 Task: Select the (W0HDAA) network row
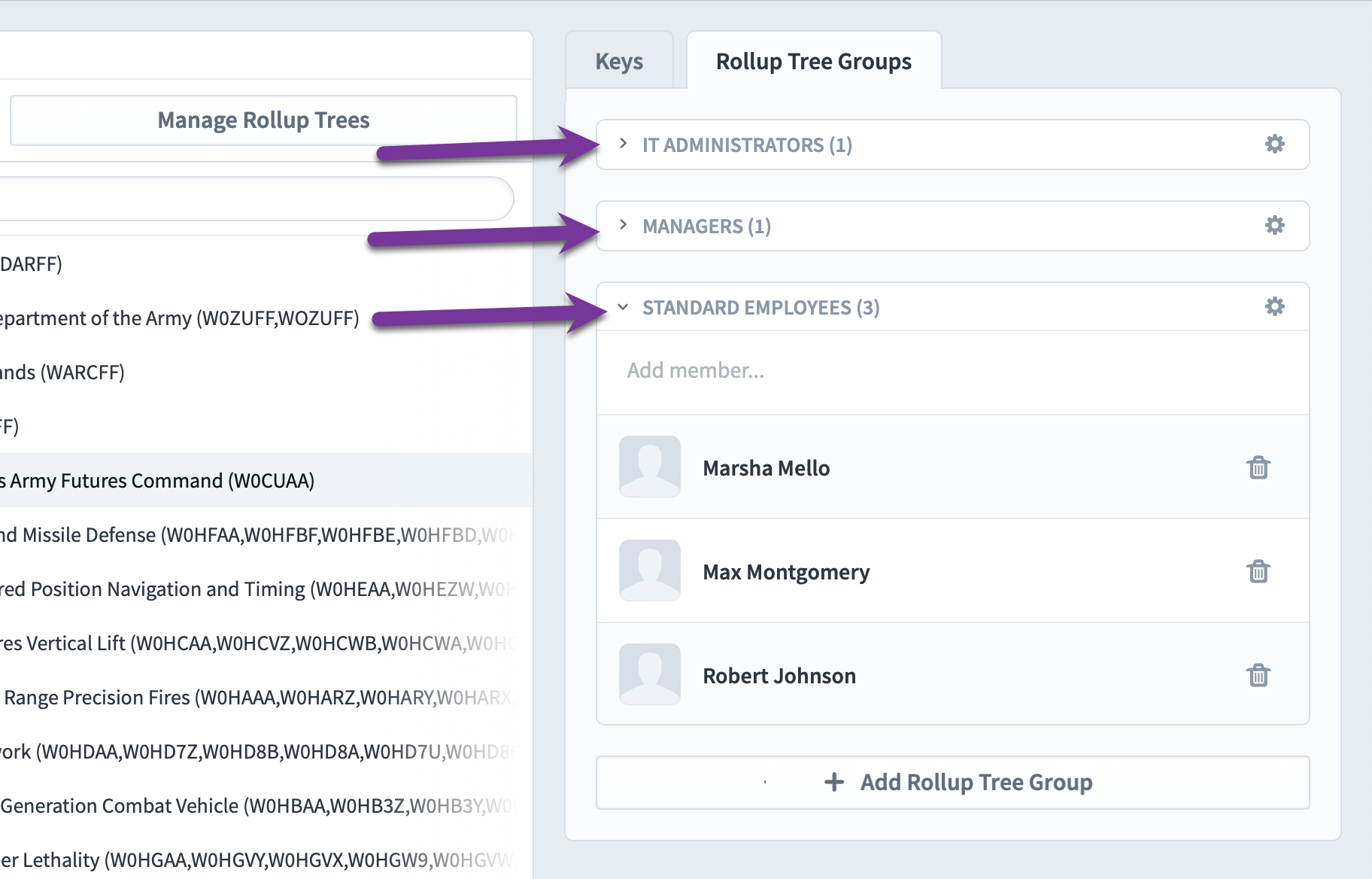(x=266, y=751)
